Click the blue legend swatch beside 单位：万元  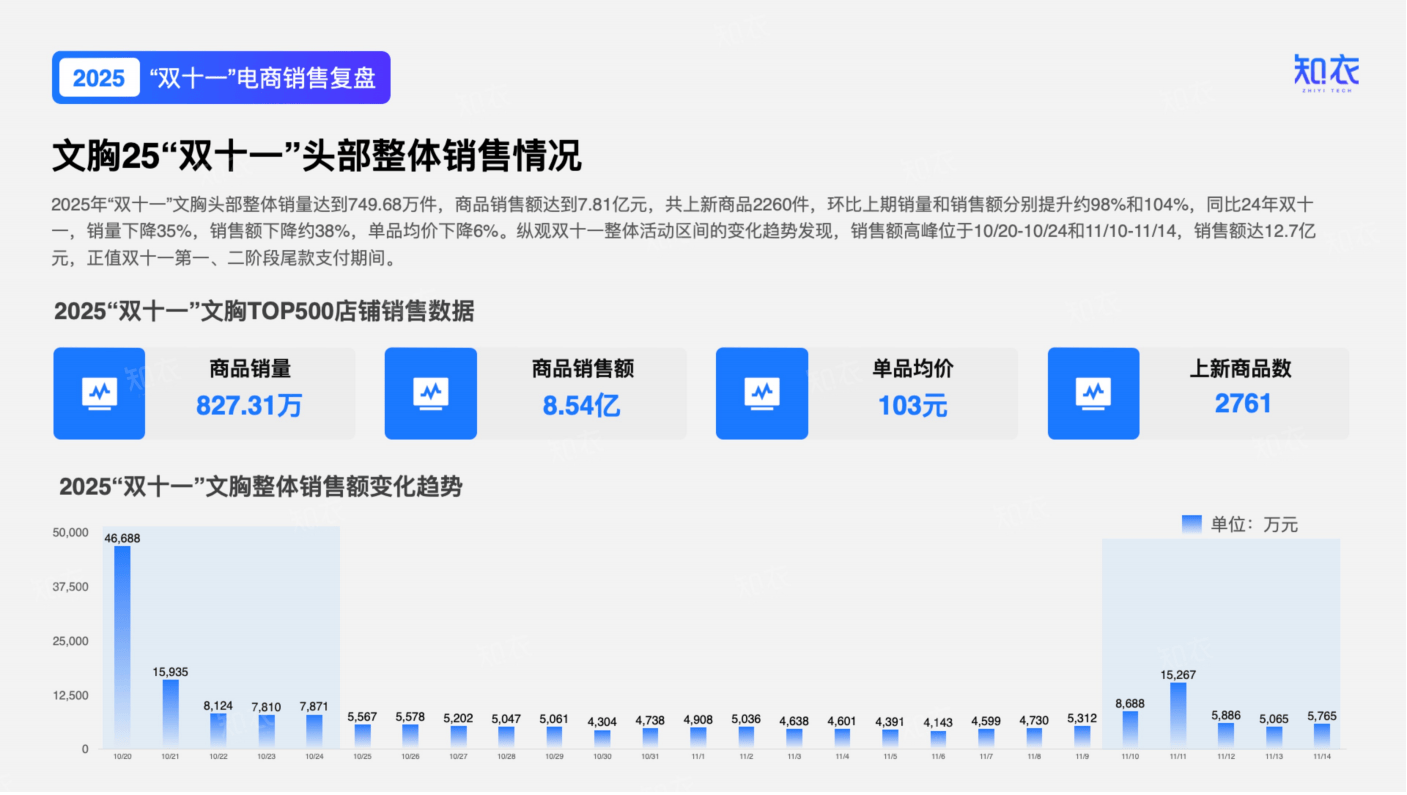pyautogui.click(x=1191, y=524)
